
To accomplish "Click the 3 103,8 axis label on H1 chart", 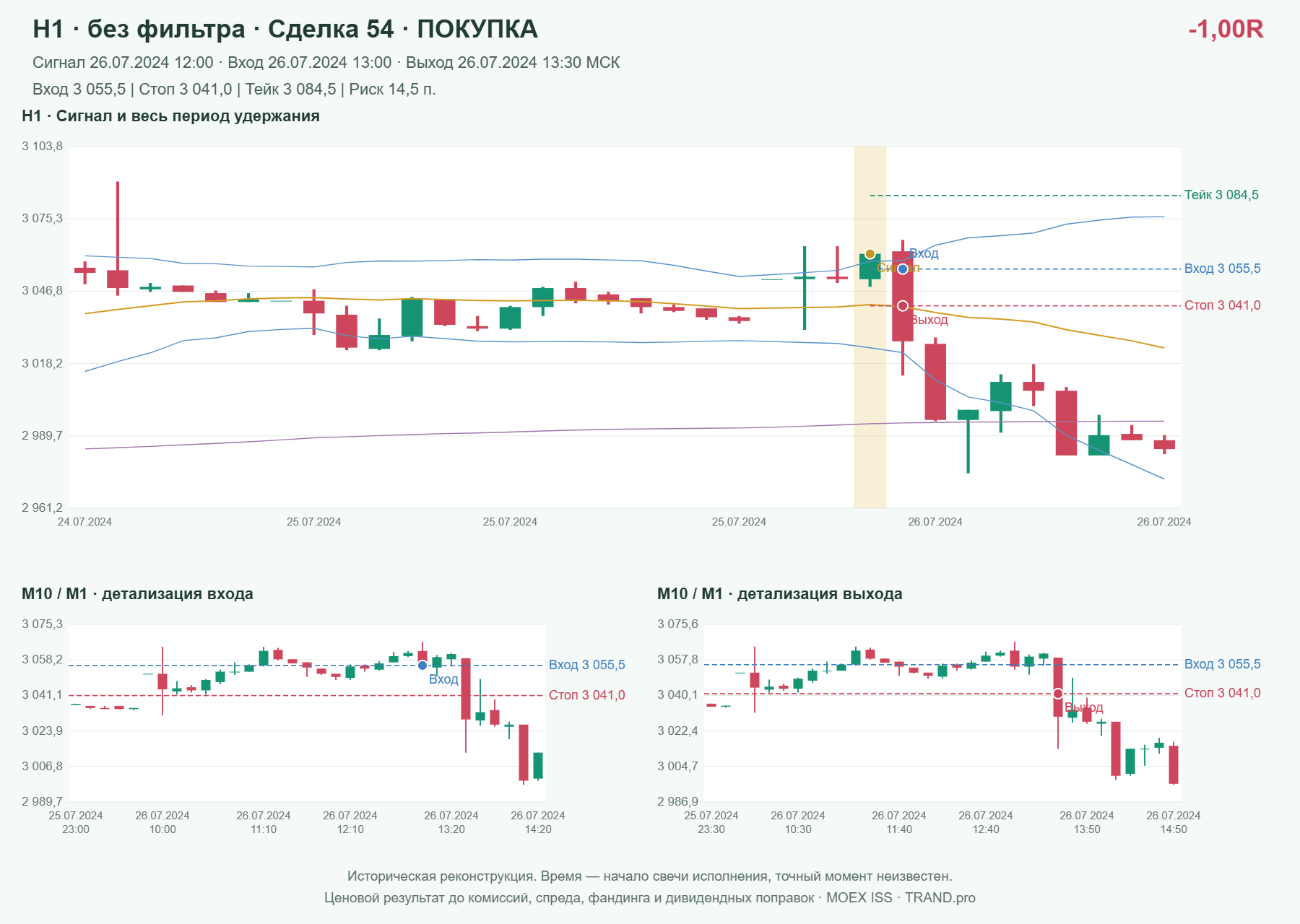I will tap(42, 147).
